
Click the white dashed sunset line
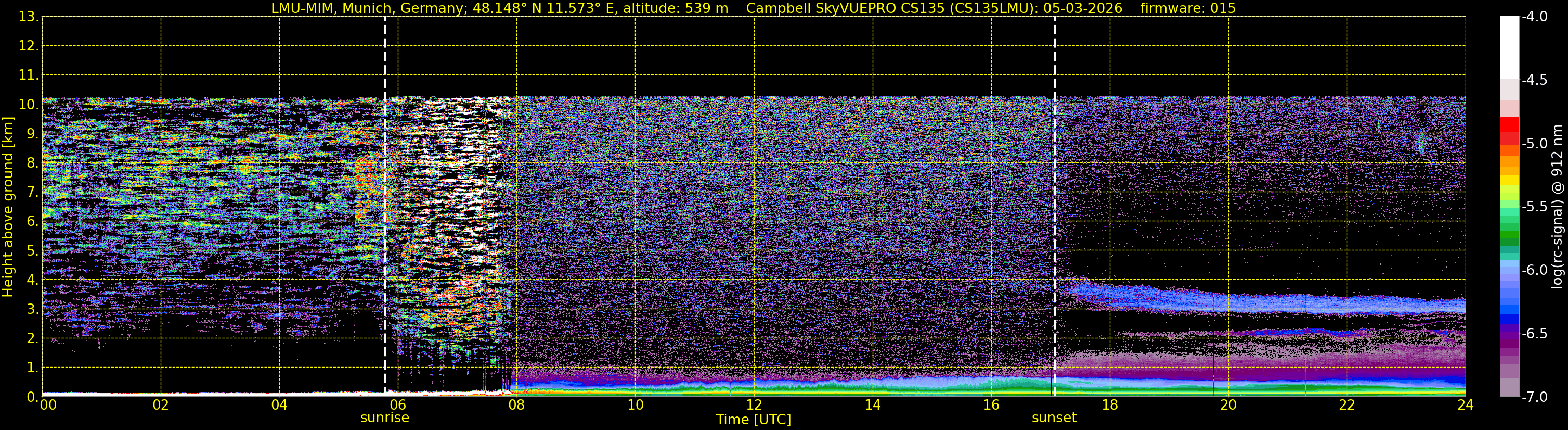[1055, 206]
